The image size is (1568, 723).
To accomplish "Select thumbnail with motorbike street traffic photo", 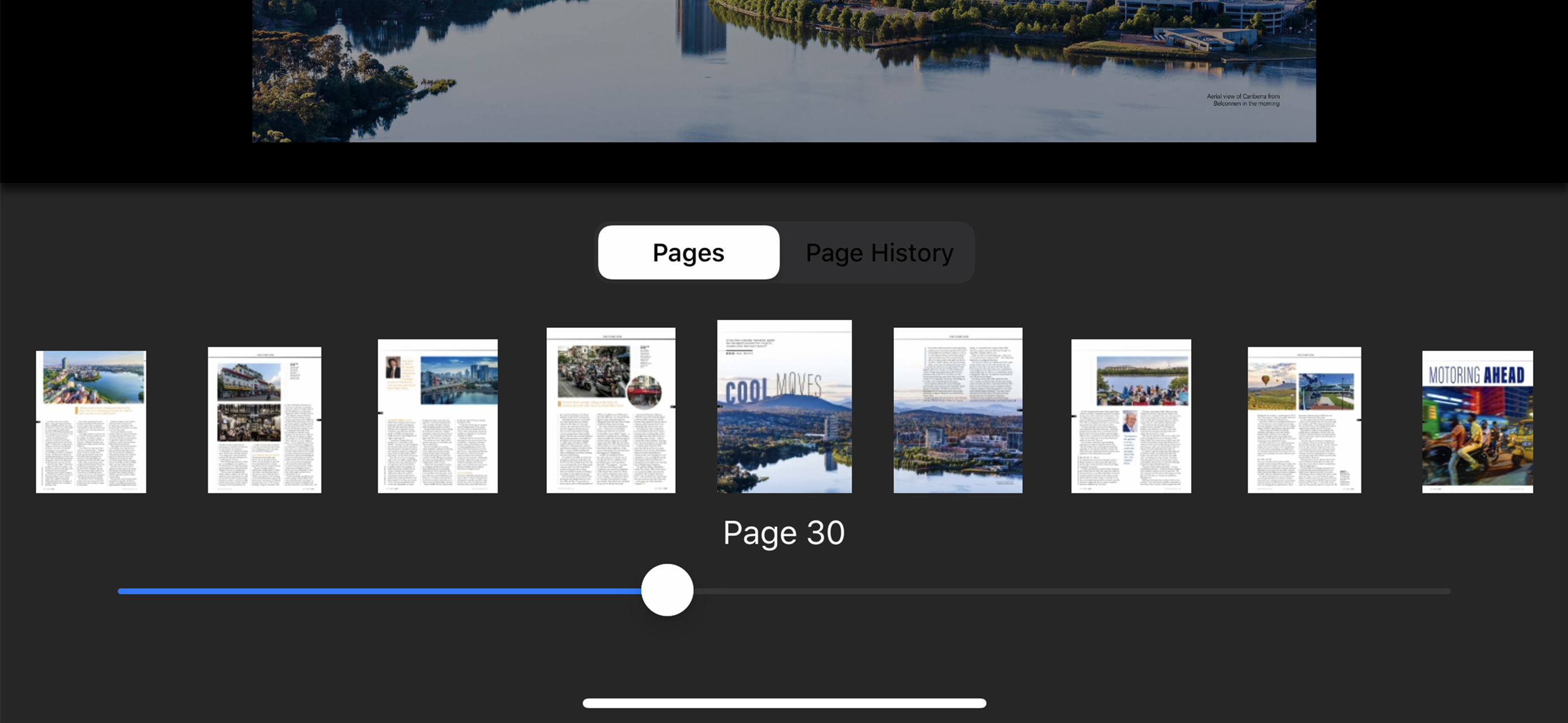I will [x=611, y=410].
